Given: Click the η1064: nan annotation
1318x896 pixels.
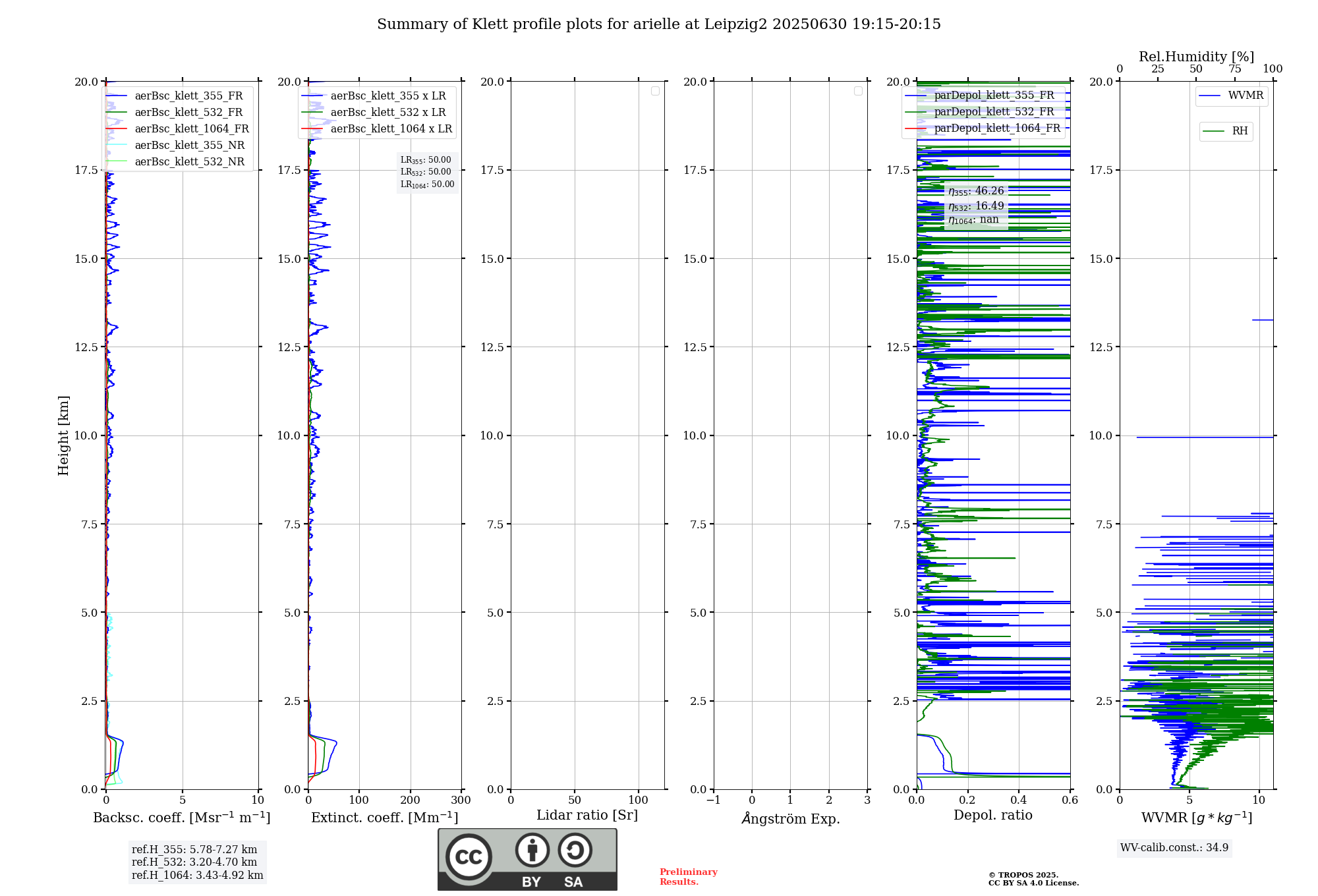Looking at the screenshot, I should [973, 220].
